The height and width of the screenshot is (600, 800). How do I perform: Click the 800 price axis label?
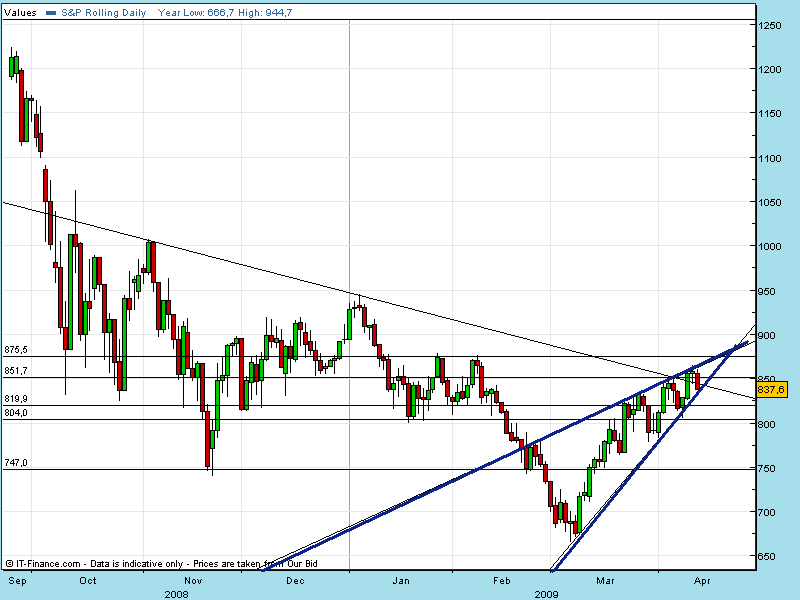(769, 424)
